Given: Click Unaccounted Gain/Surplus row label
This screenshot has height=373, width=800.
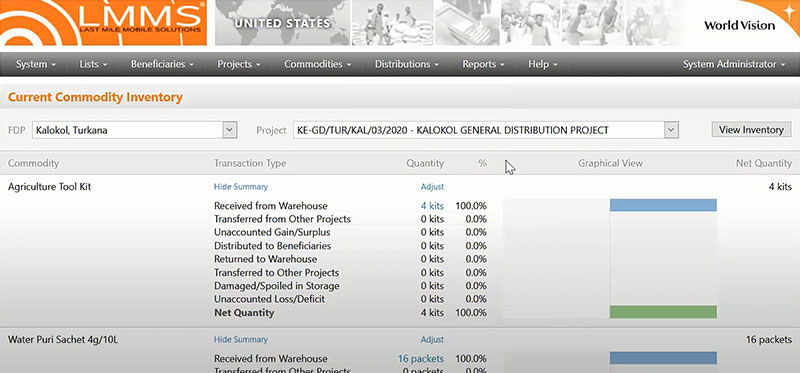Looking at the screenshot, I should click(x=272, y=232).
